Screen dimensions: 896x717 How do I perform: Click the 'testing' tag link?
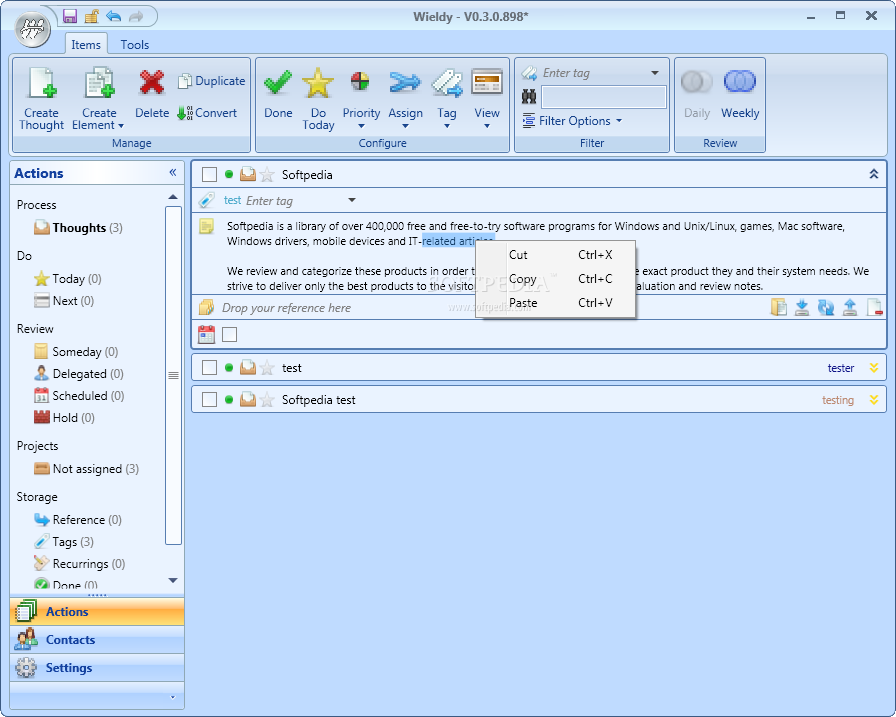[x=838, y=400]
